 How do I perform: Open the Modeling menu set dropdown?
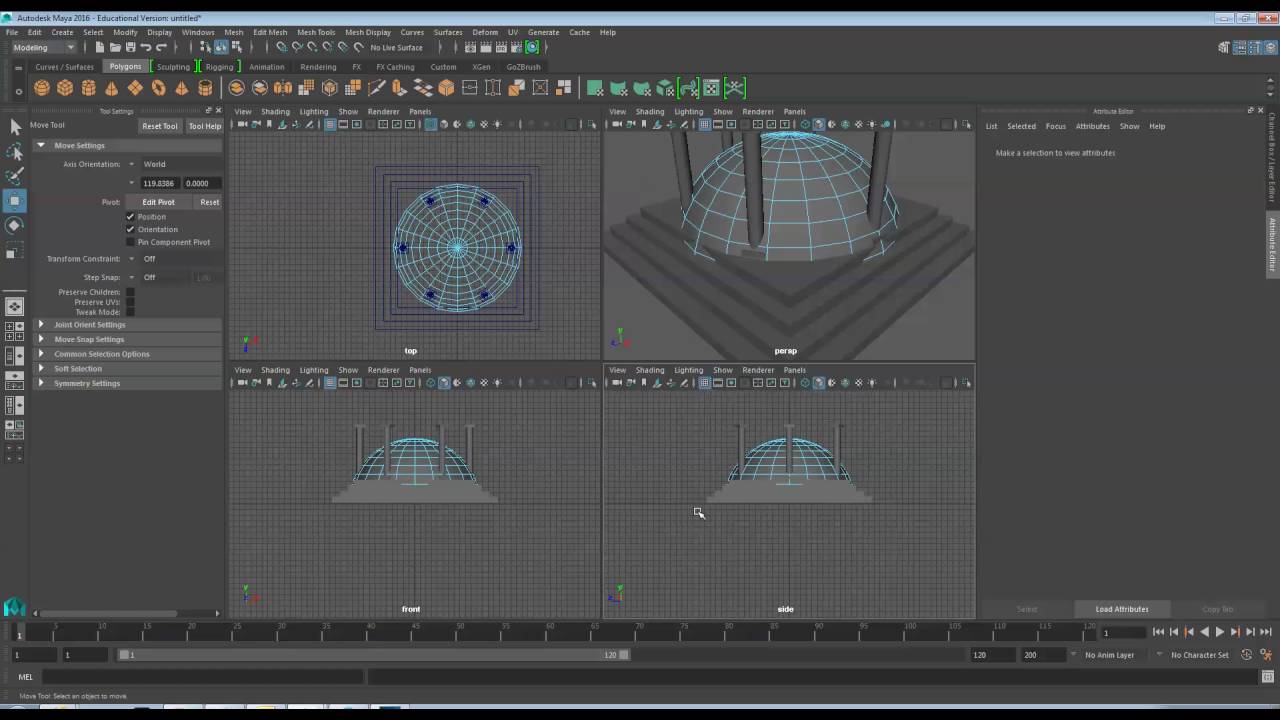tap(43, 47)
